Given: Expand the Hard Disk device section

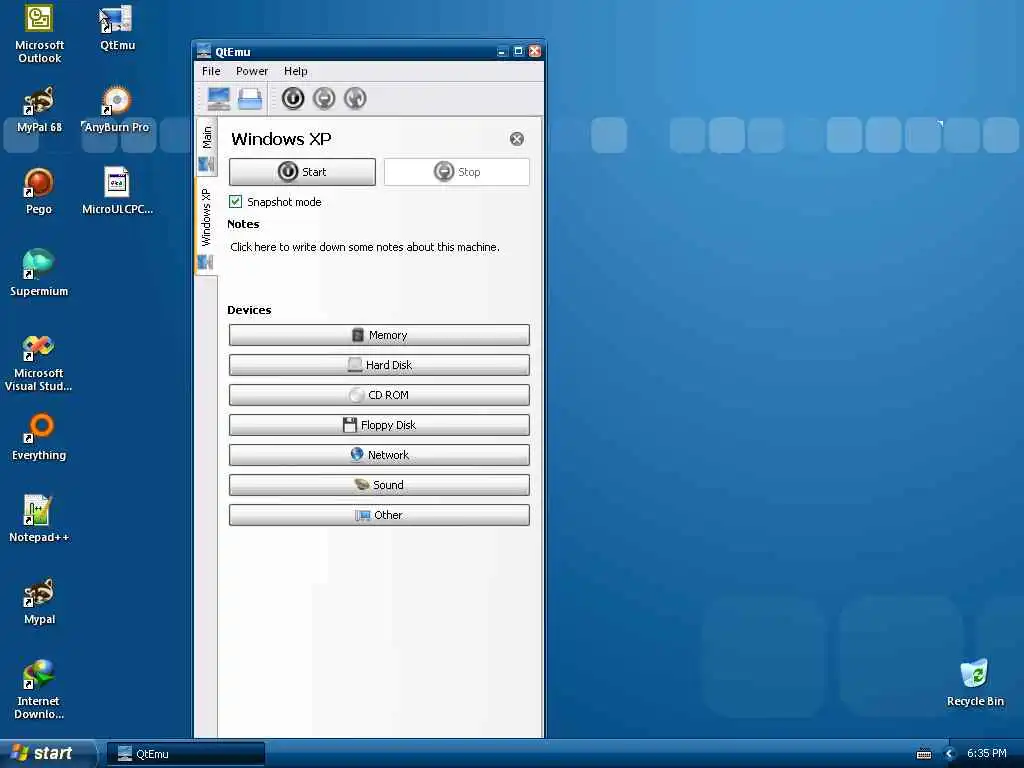Looking at the screenshot, I should [379, 365].
